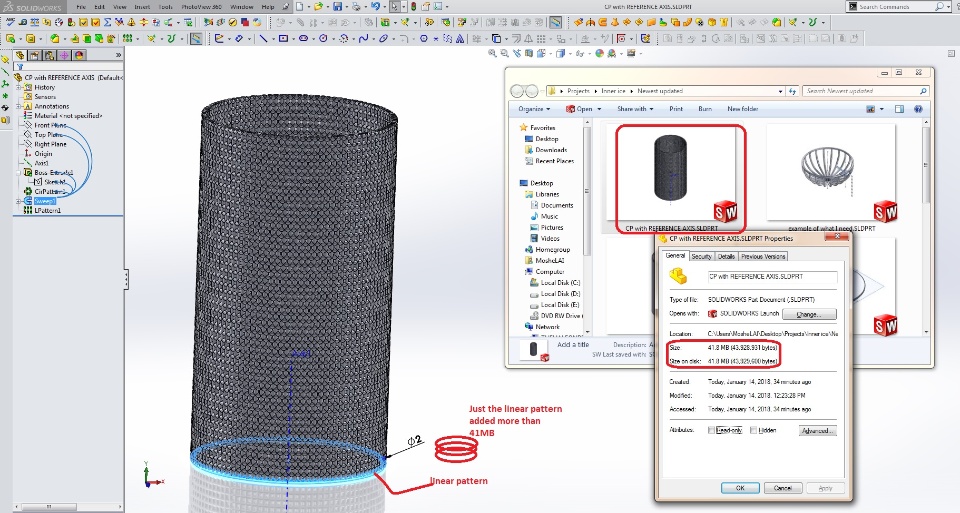The image size is (960, 513).
Task: Expand the Sweep1 feature node
Action: [19, 201]
